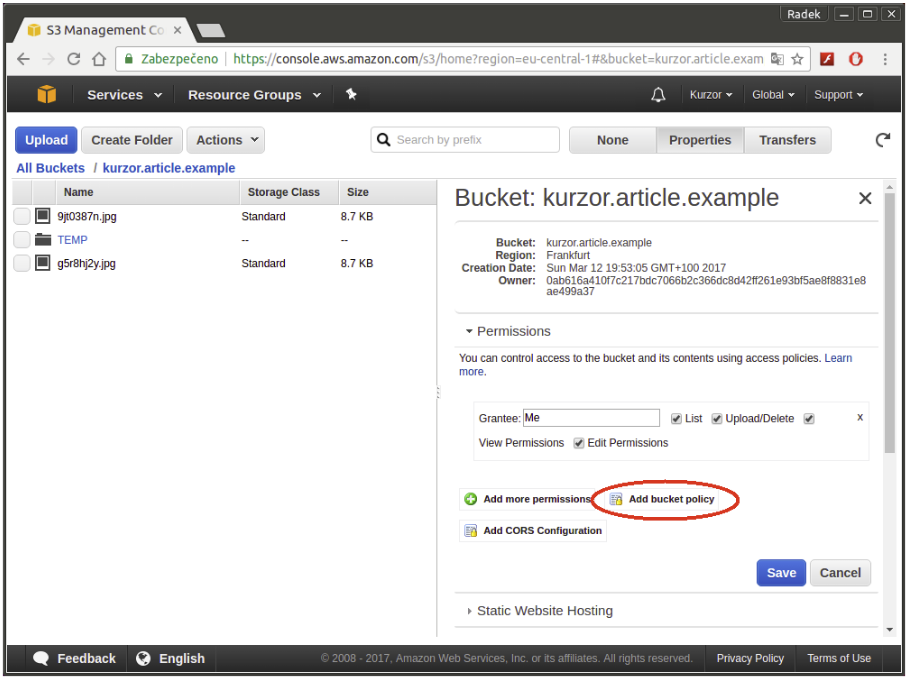
Task: Click the Add CORS Configuration document icon
Action: [x=471, y=530]
